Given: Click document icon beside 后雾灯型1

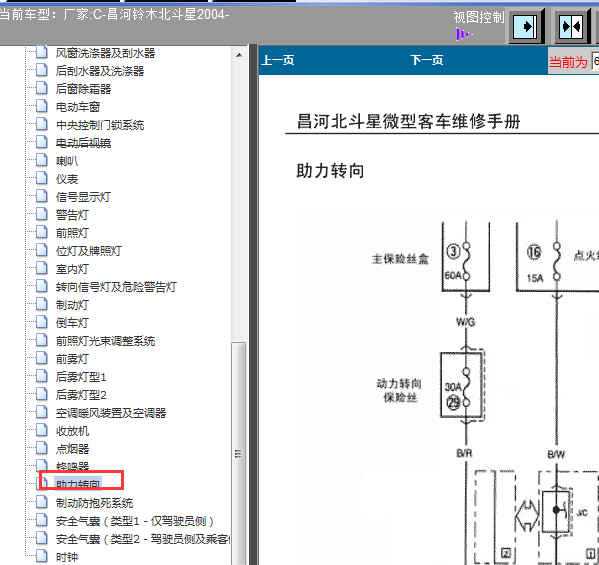Looking at the screenshot, I should tap(42, 376).
